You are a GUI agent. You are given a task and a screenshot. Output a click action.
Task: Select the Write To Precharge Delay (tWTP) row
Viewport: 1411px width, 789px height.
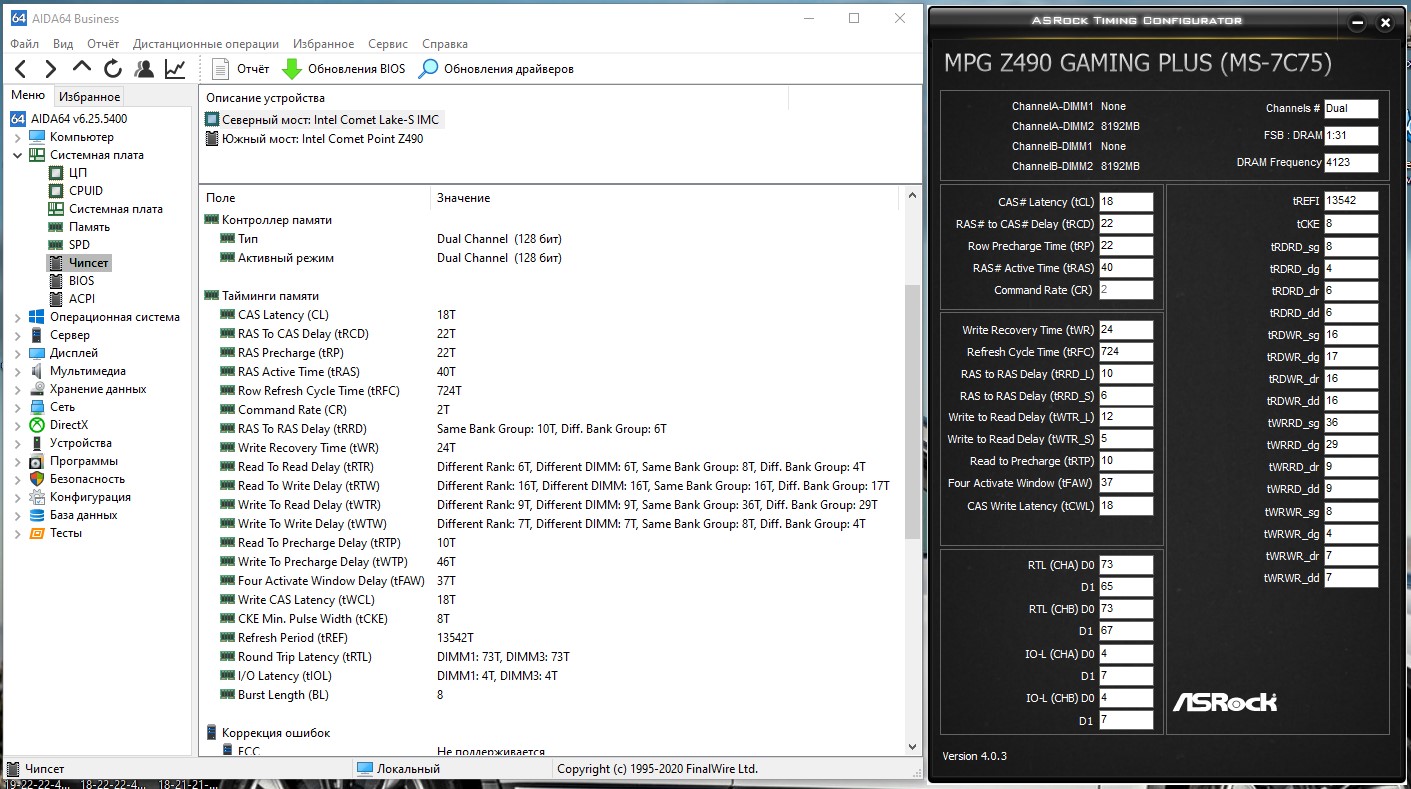pyautogui.click(x=551, y=562)
